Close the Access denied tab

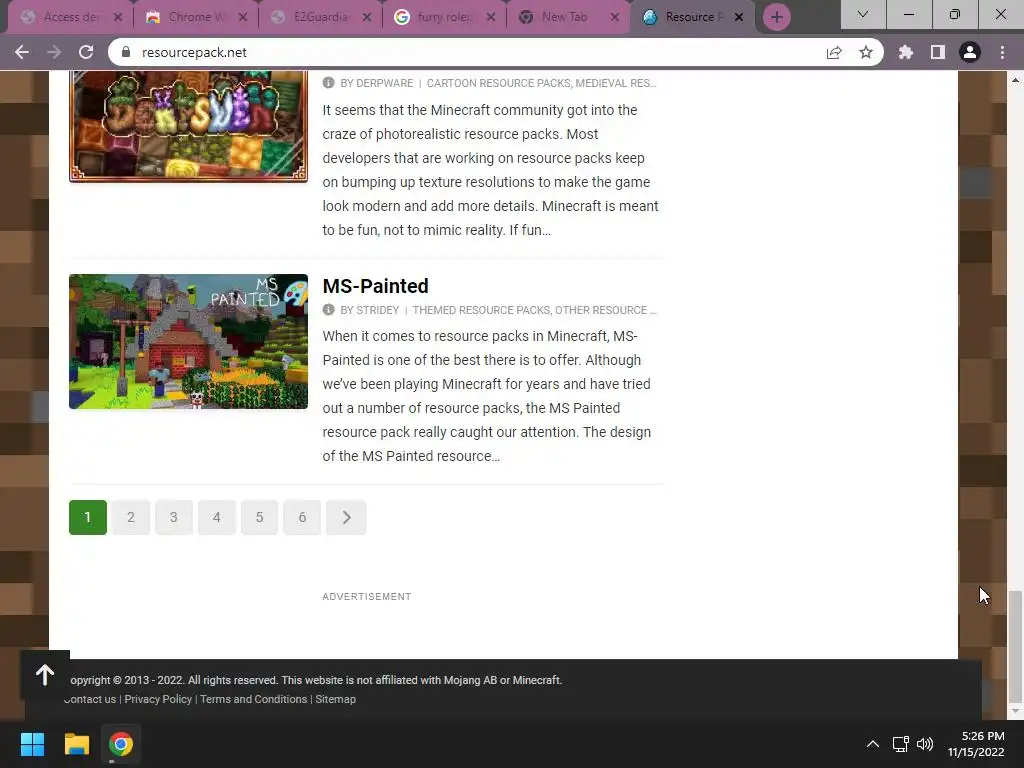click(x=118, y=18)
